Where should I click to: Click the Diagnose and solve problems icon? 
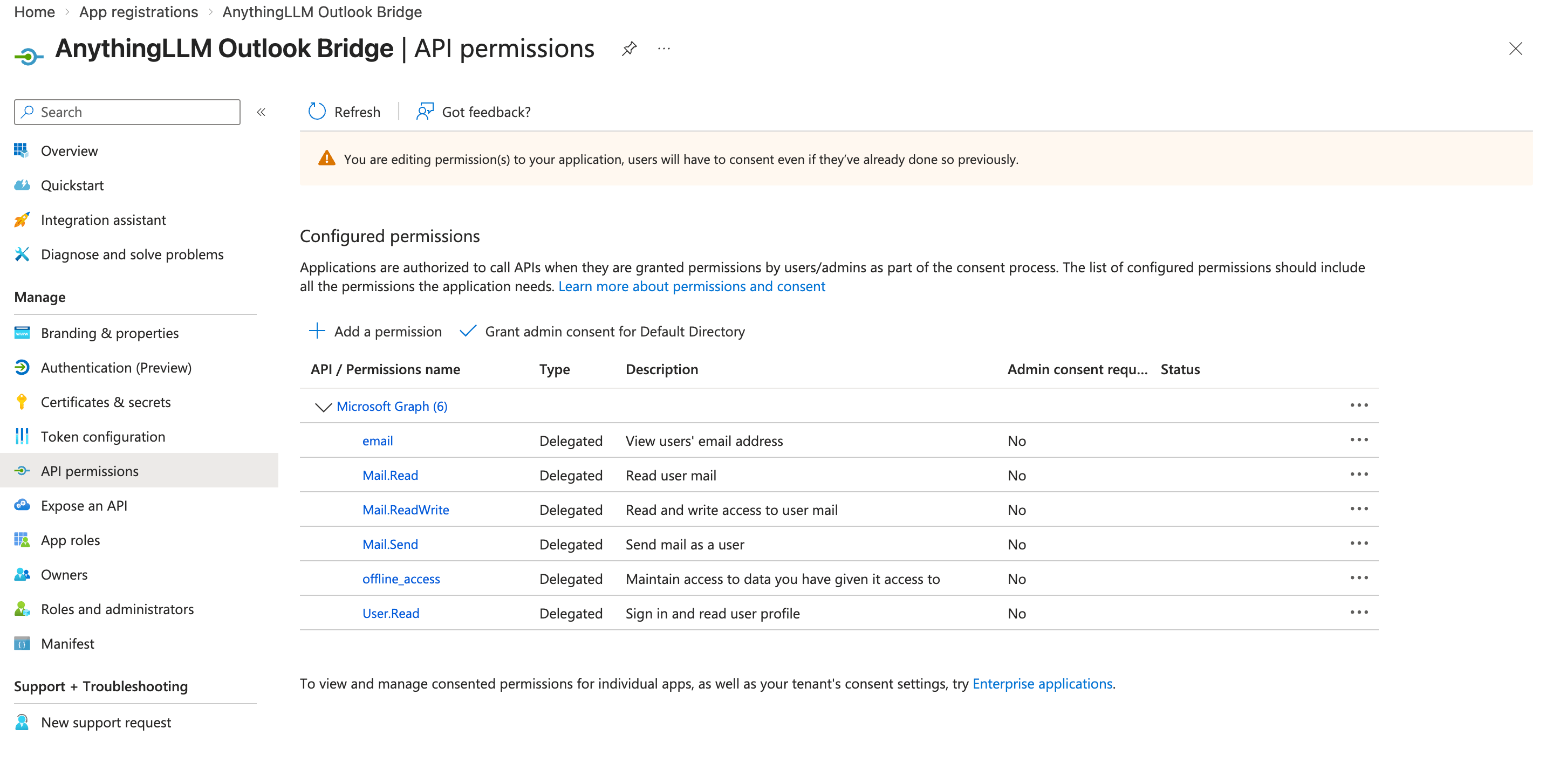(x=22, y=255)
